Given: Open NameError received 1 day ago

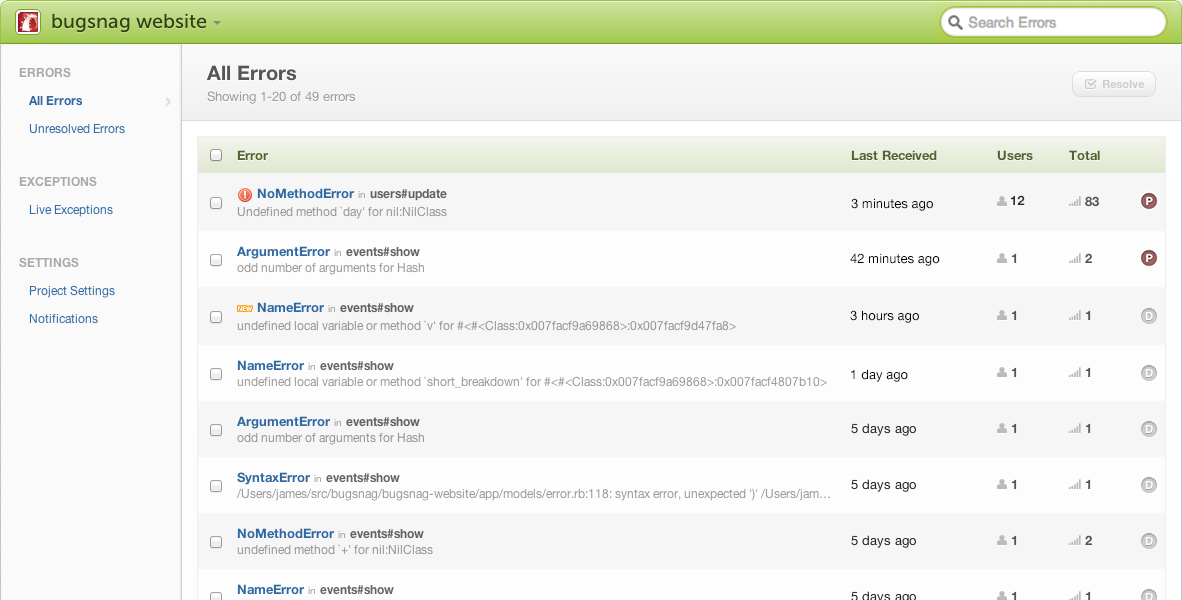Looking at the screenshot, I should click(271, 366).
